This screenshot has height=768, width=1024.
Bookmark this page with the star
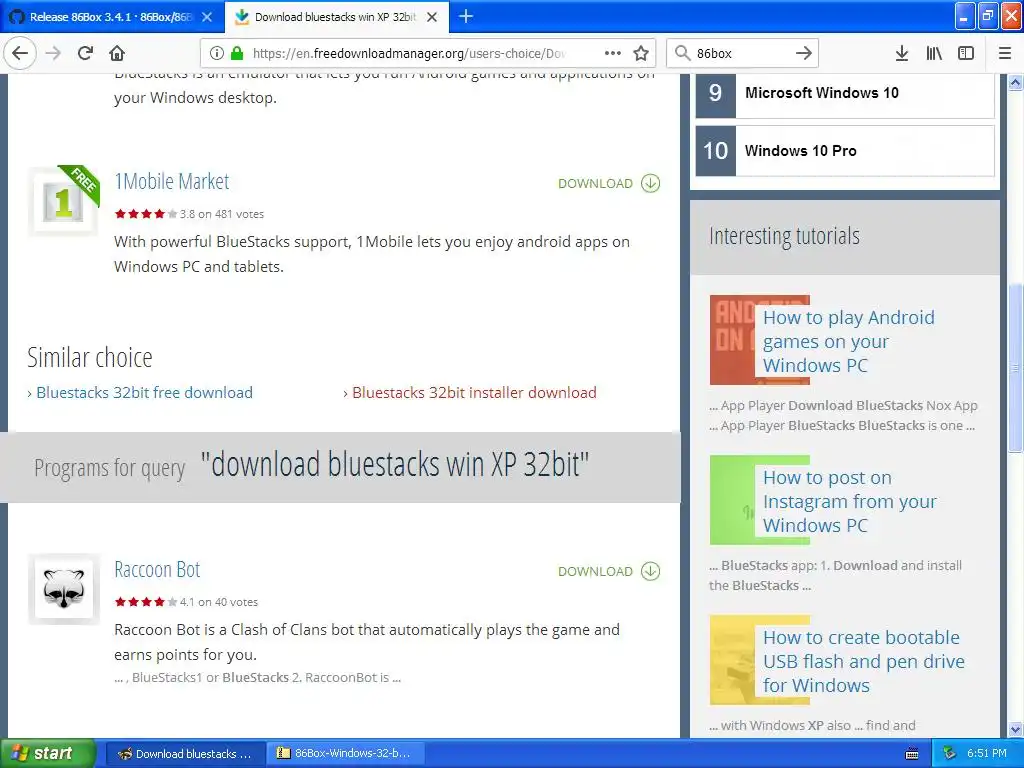click(x=641, y=53)
